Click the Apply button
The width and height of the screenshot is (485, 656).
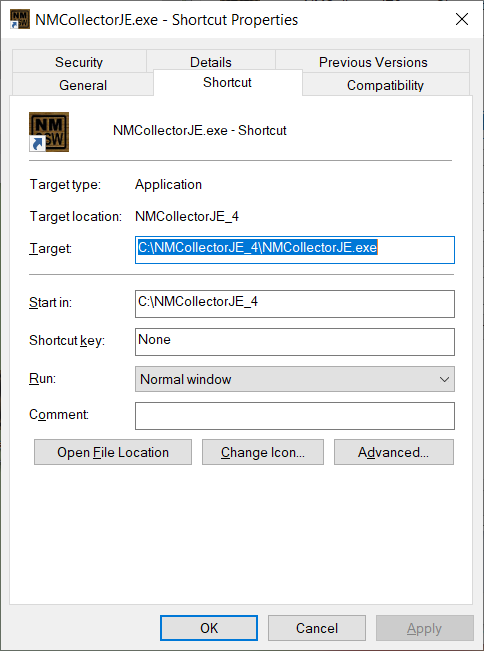point(425,628)
